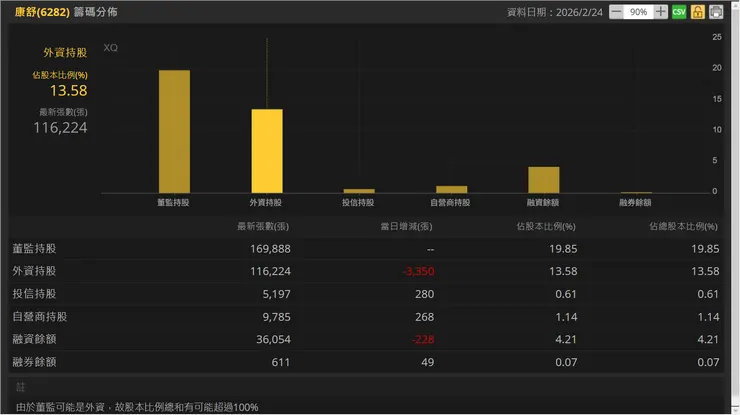740x415 pixels.
Task: Click the 資料日期：2026/2/24 date text
Action: (555, 12)
